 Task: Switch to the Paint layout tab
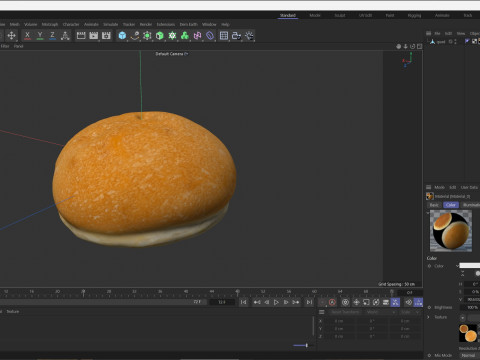tap(390, 15)
